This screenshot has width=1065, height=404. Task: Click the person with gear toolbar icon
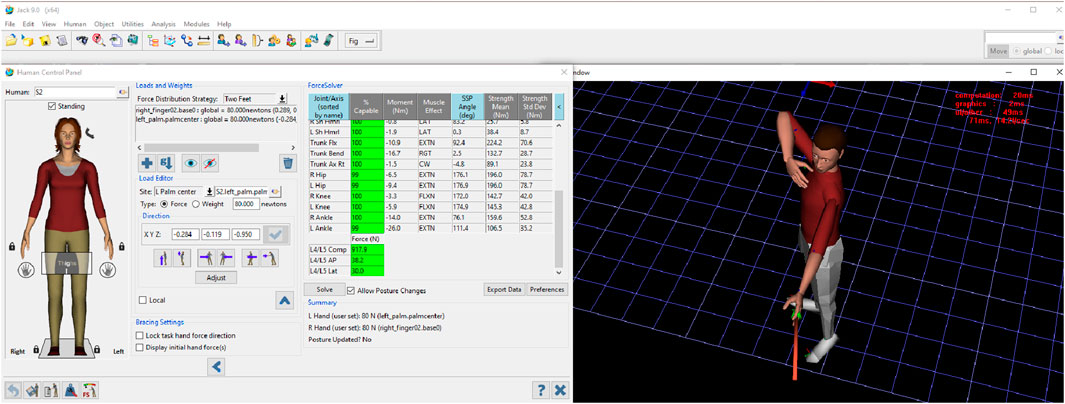pyautogui.click(x=274, y=41)
